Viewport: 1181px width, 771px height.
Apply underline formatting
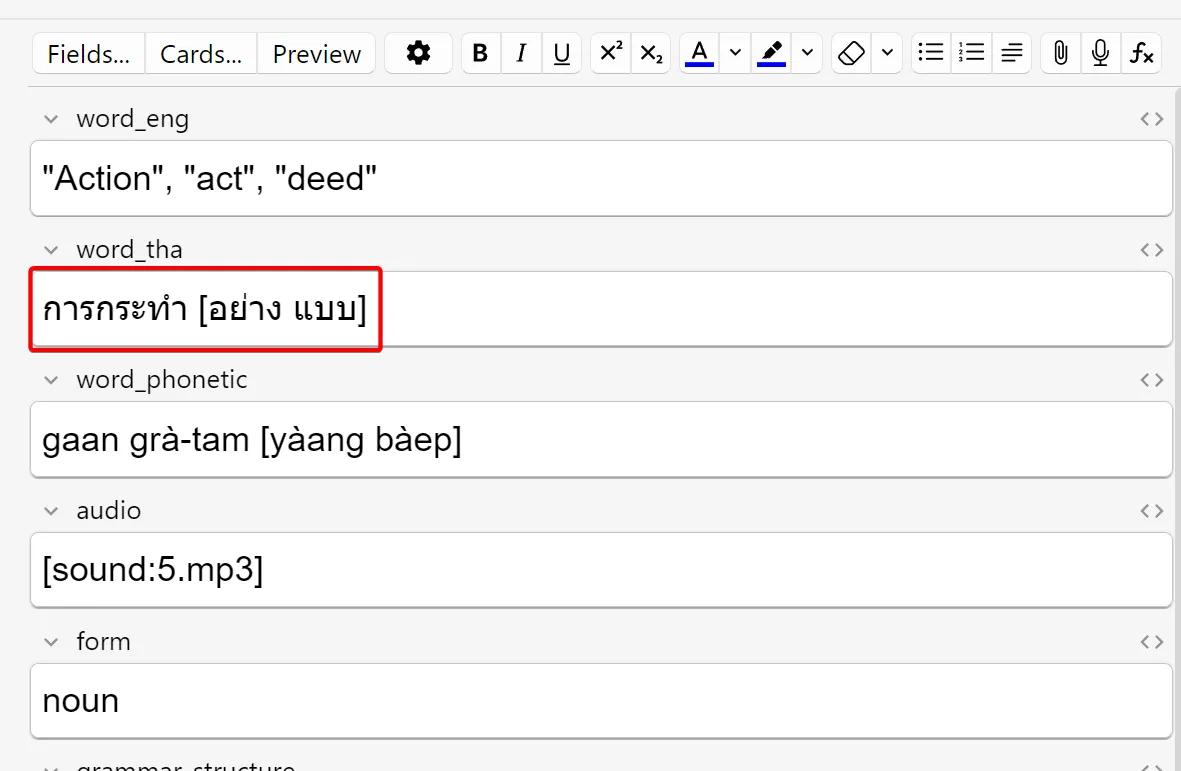coord(561,53)
